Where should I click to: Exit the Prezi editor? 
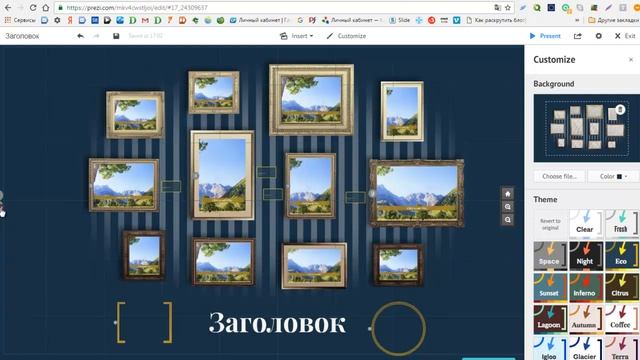coord(625,36)
